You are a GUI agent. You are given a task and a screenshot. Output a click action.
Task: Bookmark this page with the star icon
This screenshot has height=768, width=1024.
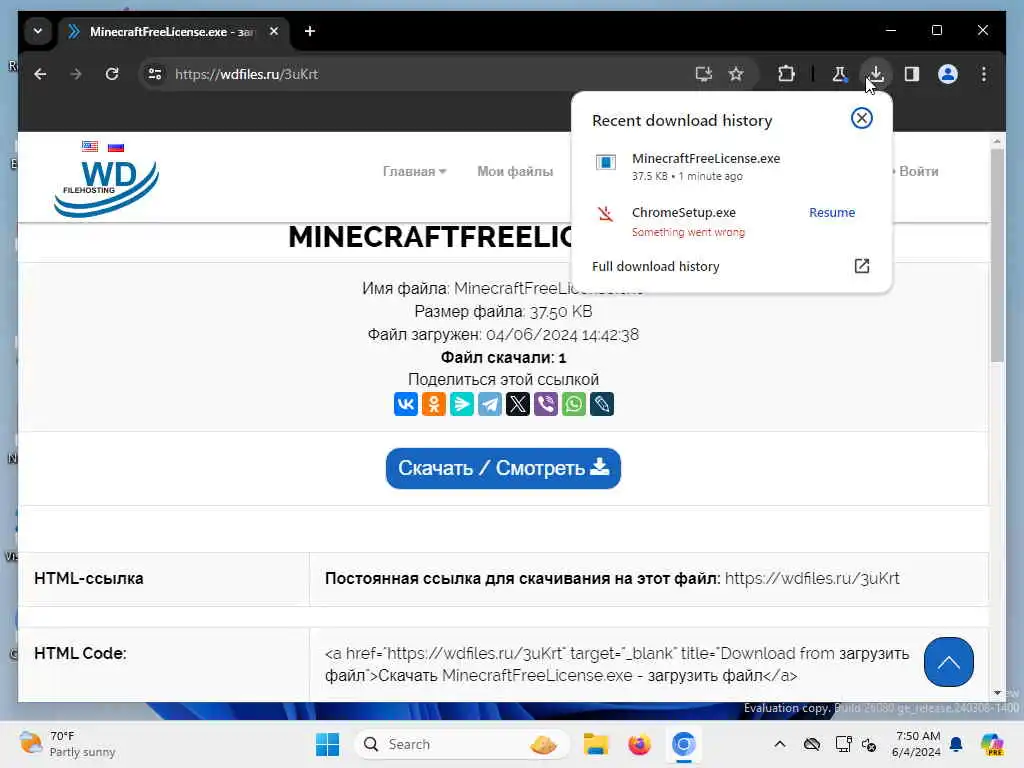(x=736, y=74)
